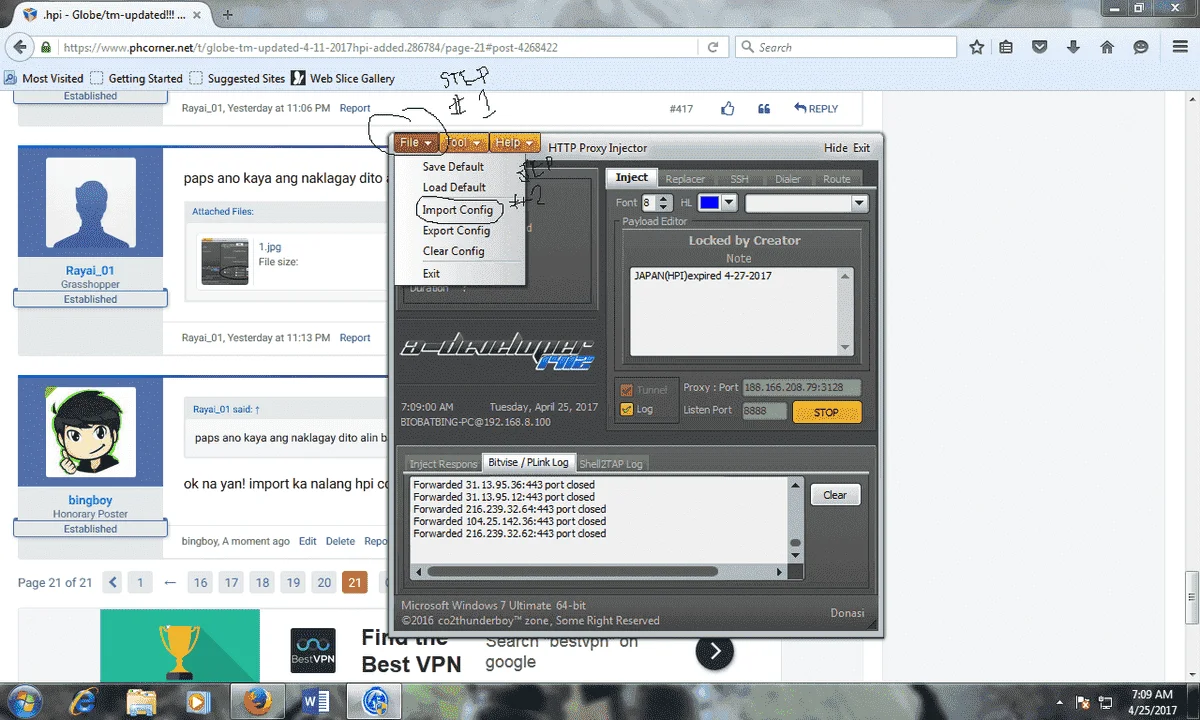Click the HL blue color swatch
1200x720 pixels.
click(x=709, y=203)
